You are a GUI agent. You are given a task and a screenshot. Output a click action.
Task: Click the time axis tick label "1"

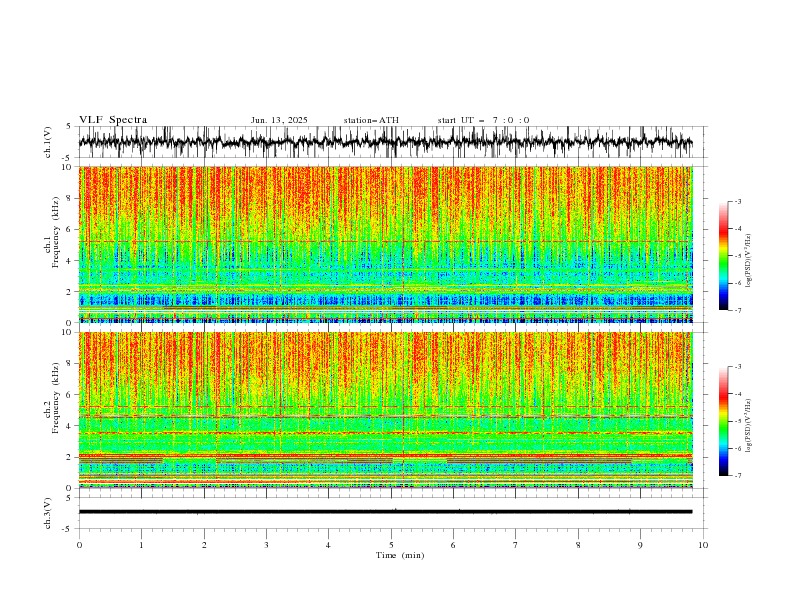(141, 545)
